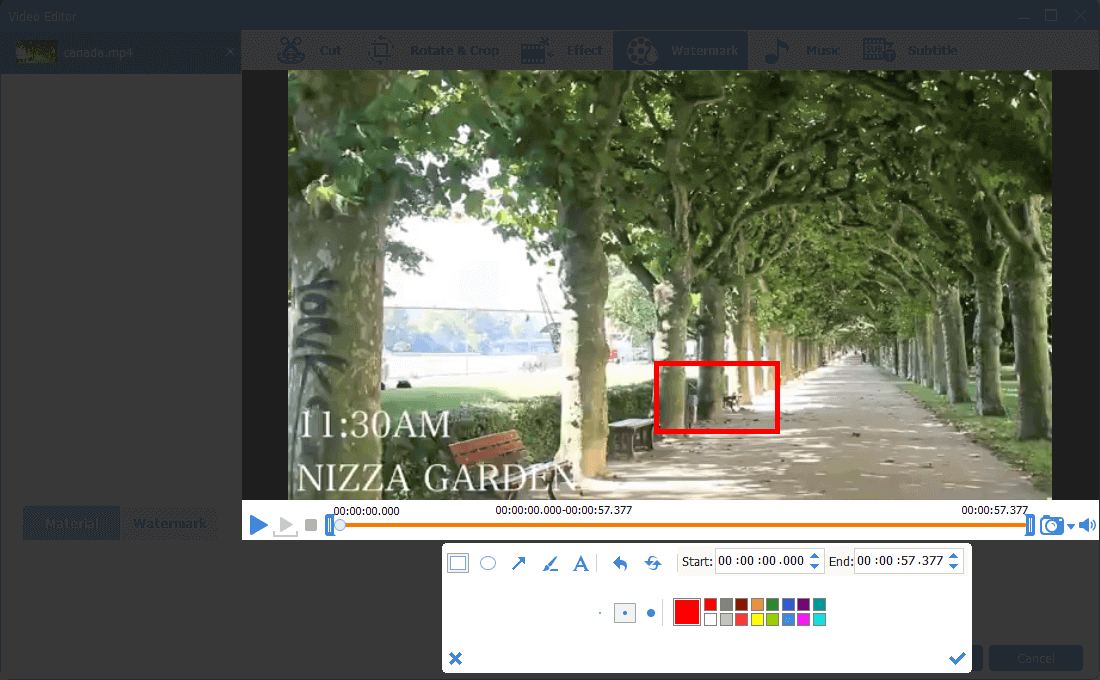Decrease the End time with down arrow

coord(953,566)
